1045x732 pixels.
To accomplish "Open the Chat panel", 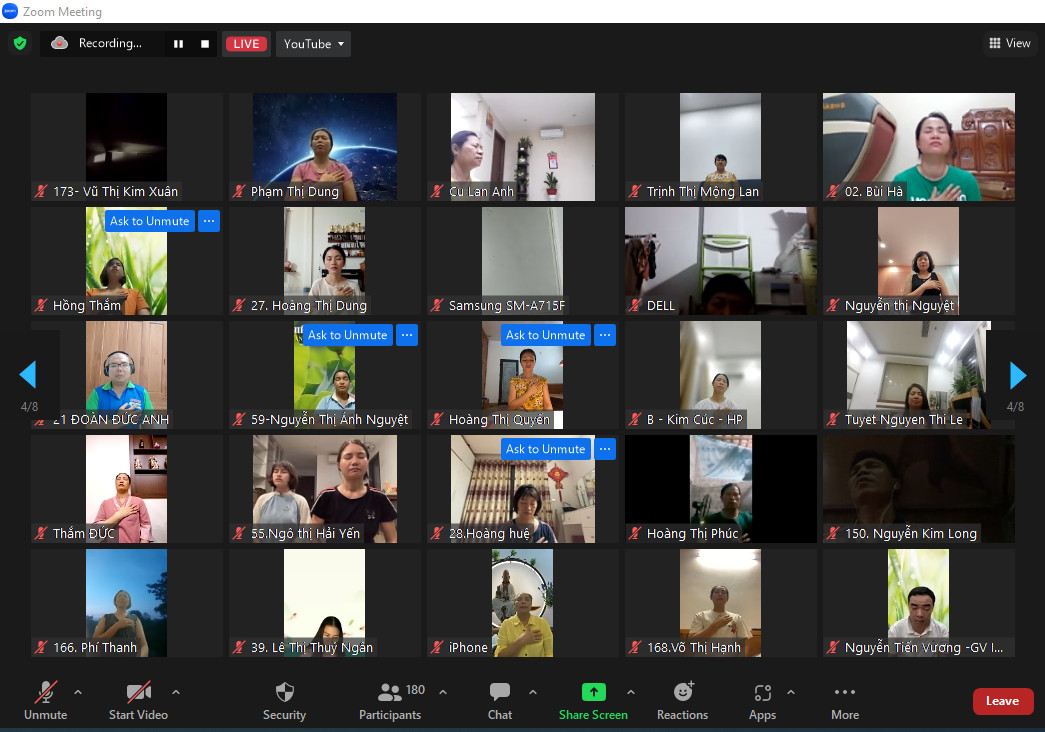I will 500,701.
